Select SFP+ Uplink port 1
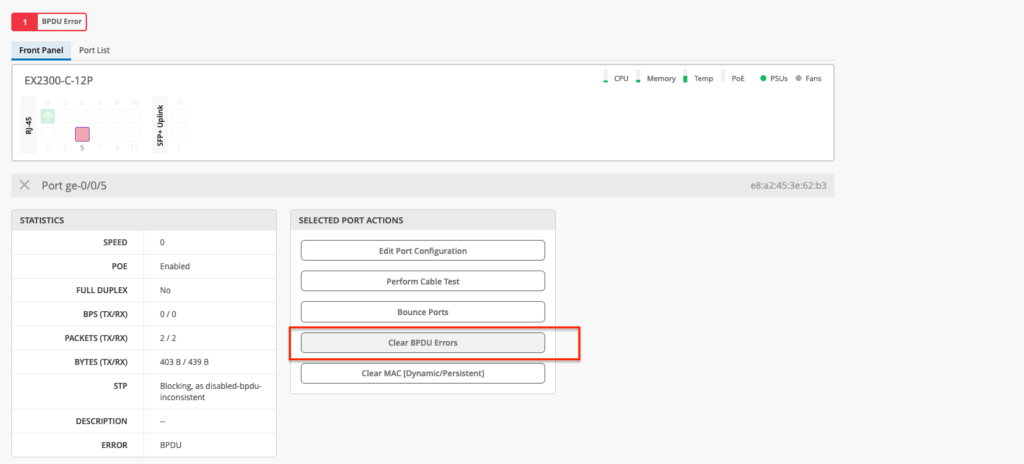The width and height of the screenshot is (1024, 464). click(179, 134)
